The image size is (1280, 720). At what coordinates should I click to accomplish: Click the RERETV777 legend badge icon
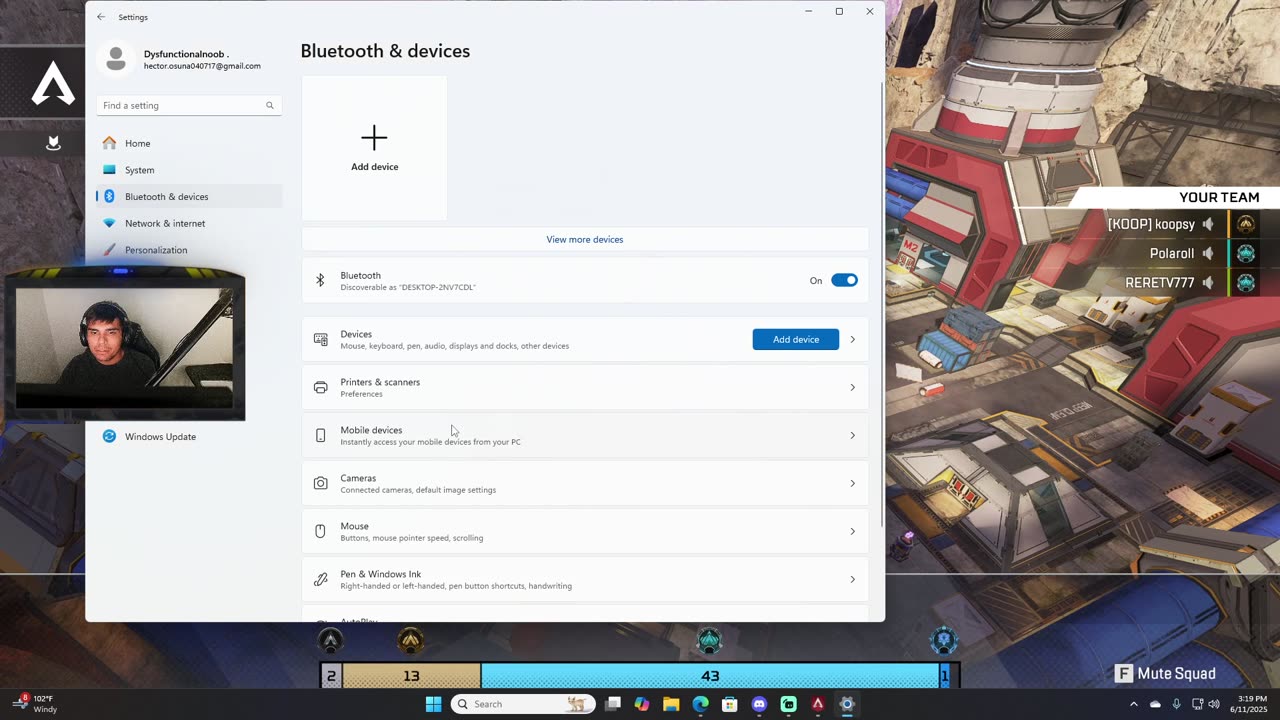(x=1245, y=283)
